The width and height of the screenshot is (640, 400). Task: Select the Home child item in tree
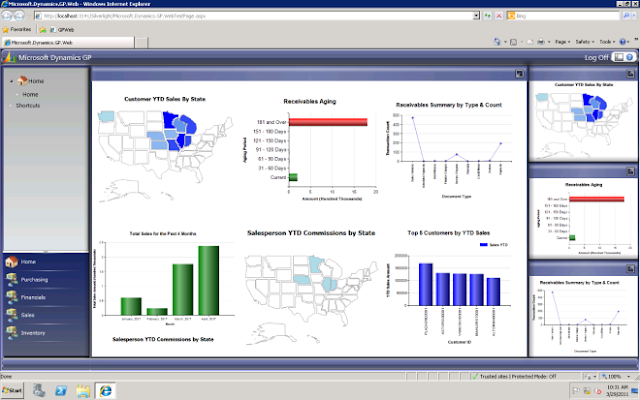[30, 94]
